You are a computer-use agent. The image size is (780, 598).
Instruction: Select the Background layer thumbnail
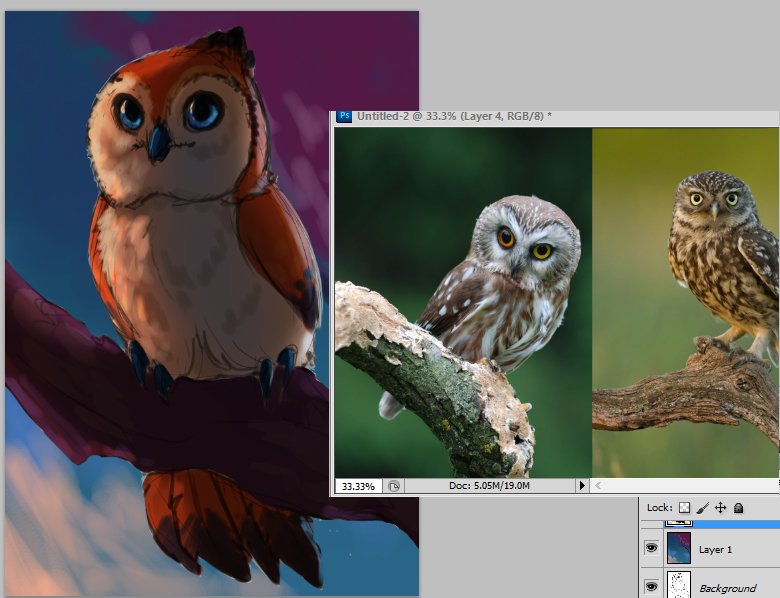(x=679, y=585)
